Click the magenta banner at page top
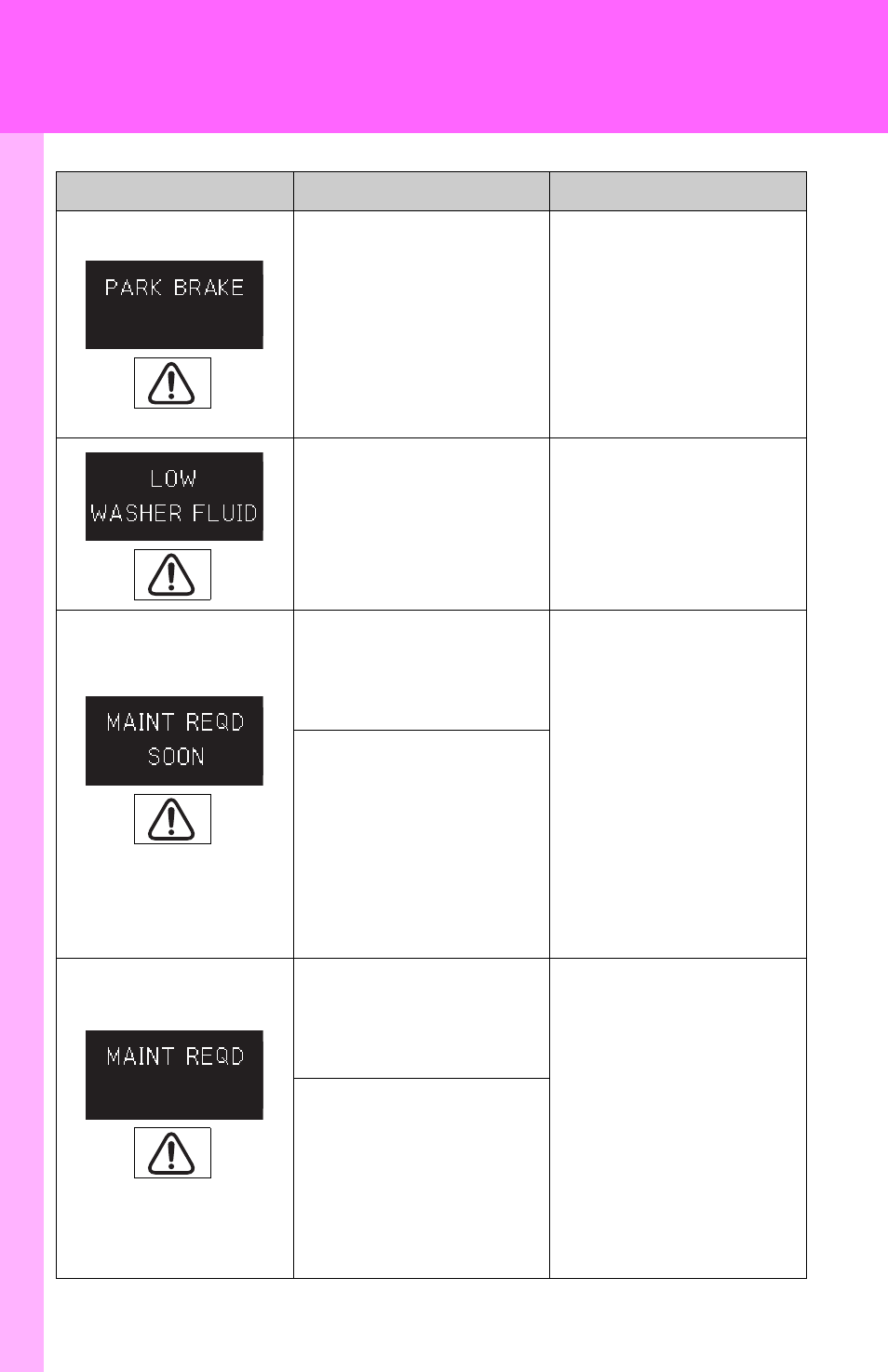 coord(444,66)
